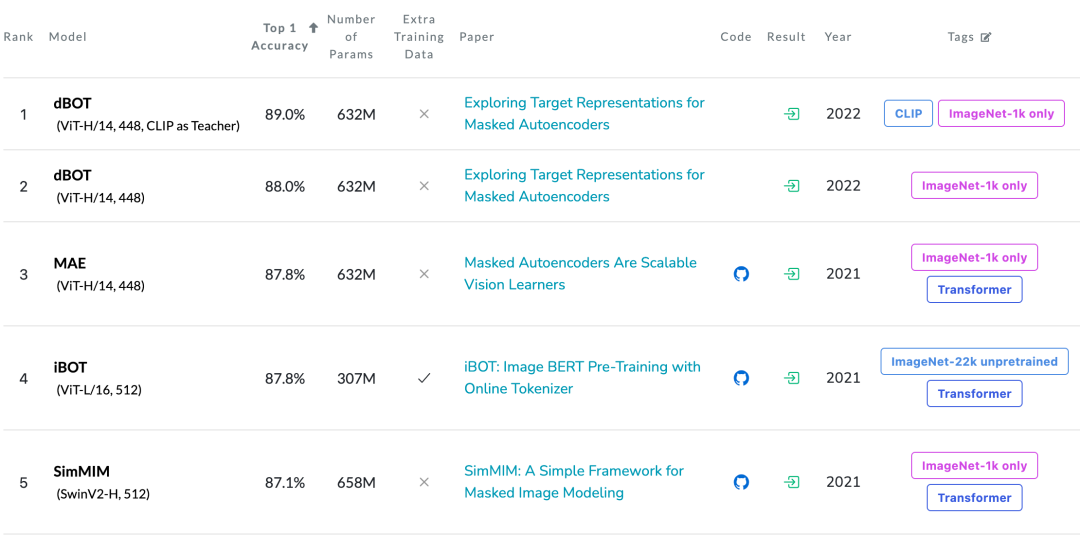
Task: Open GitHub code icon for MAE
Action: tap(741, 274)
